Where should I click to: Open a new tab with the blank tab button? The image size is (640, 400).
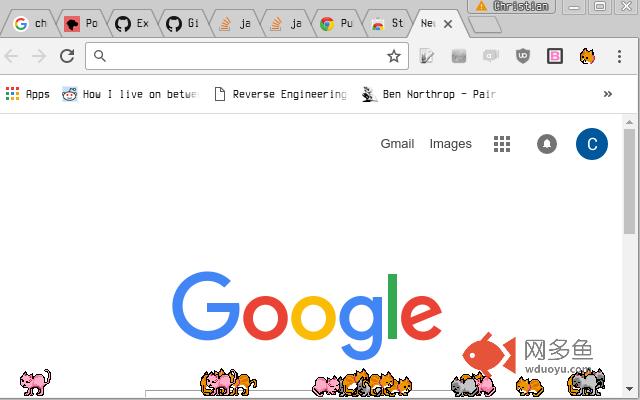pyautogui.click(x=484, y=24)
